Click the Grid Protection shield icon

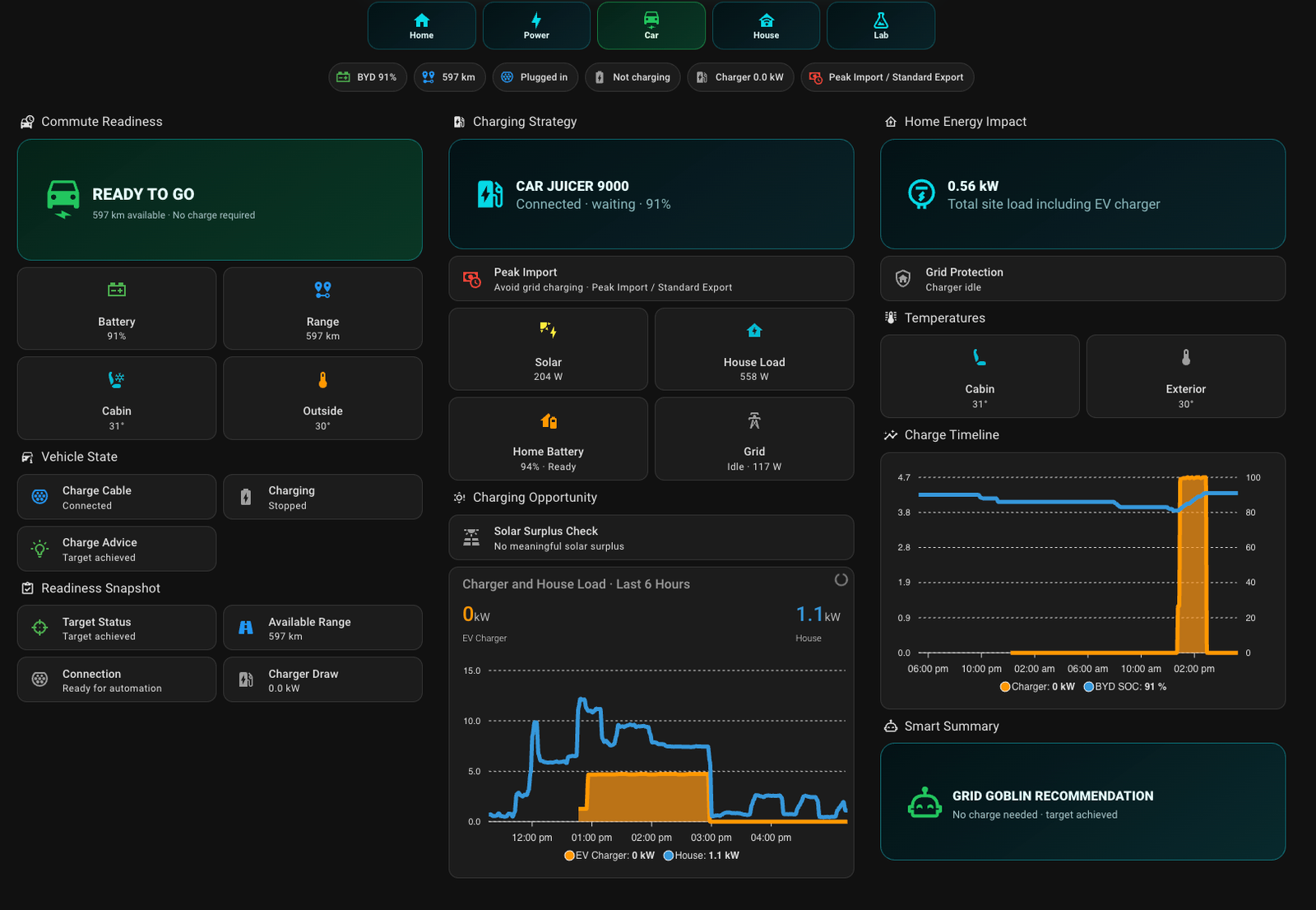click(903, 278)
